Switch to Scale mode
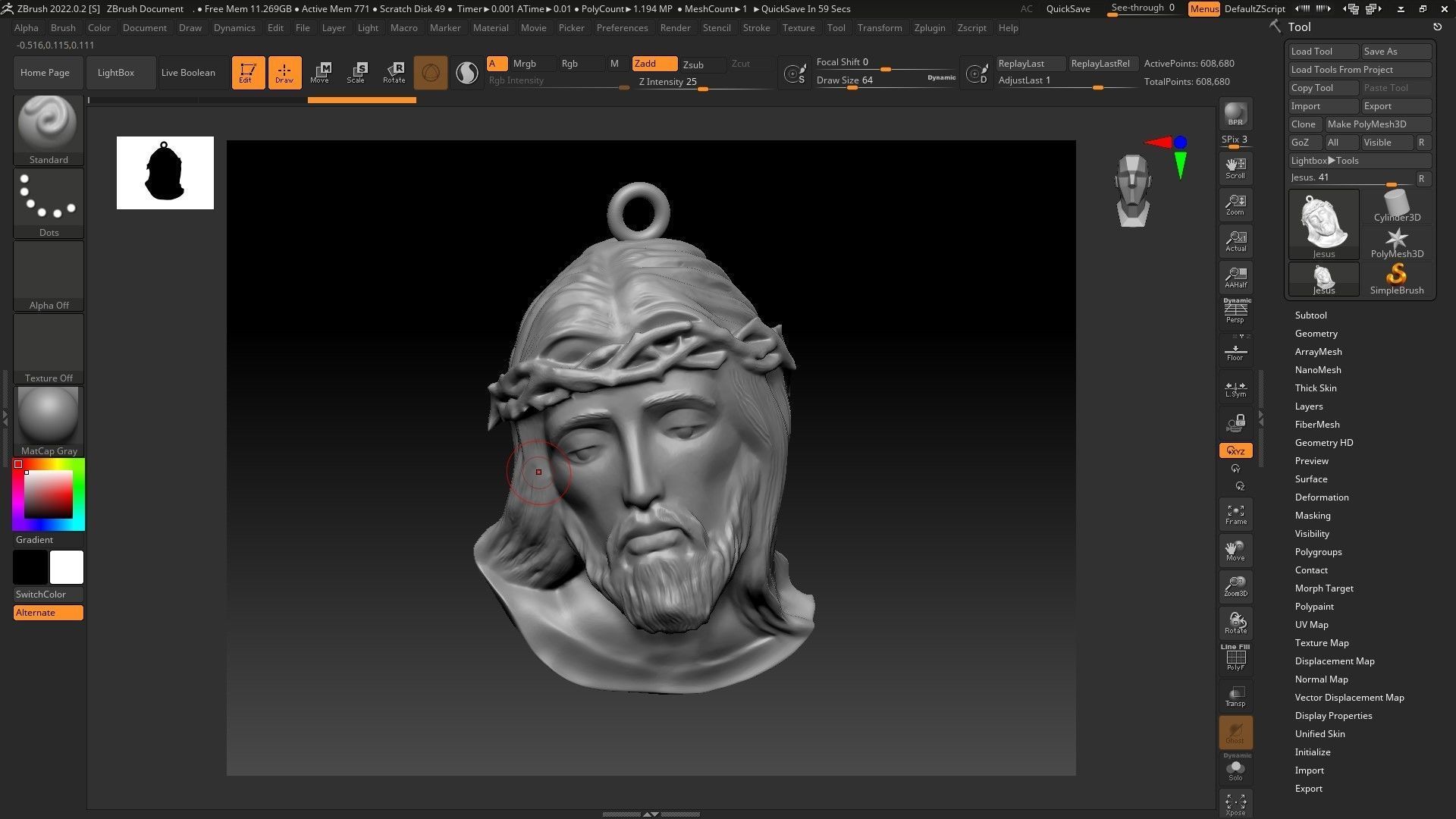The width and height of the screenshot is (1456, 819). 356,72
